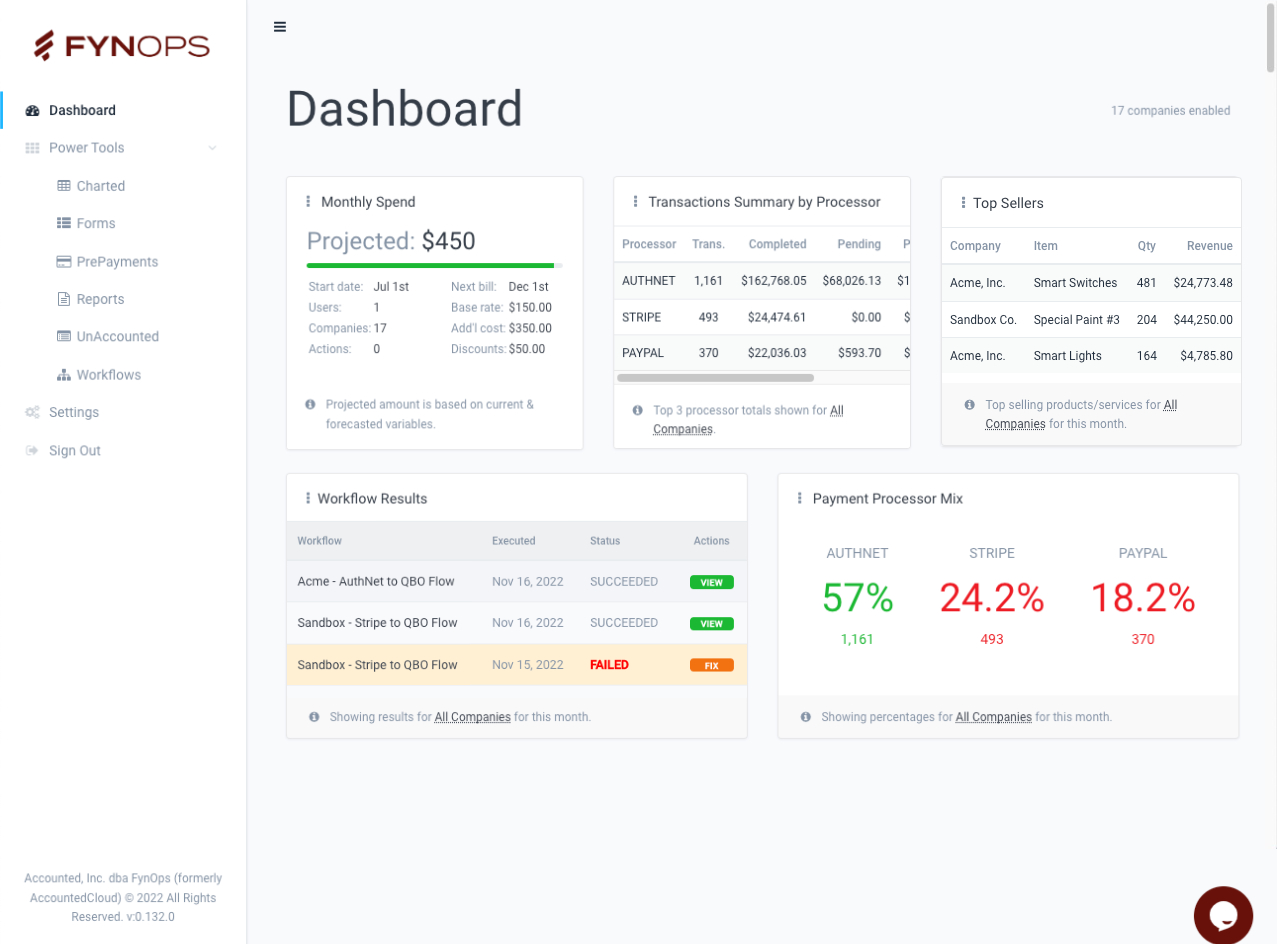The image size is (1277, 944).
Task: Click the Smart Switches item
Action: 1075,283
